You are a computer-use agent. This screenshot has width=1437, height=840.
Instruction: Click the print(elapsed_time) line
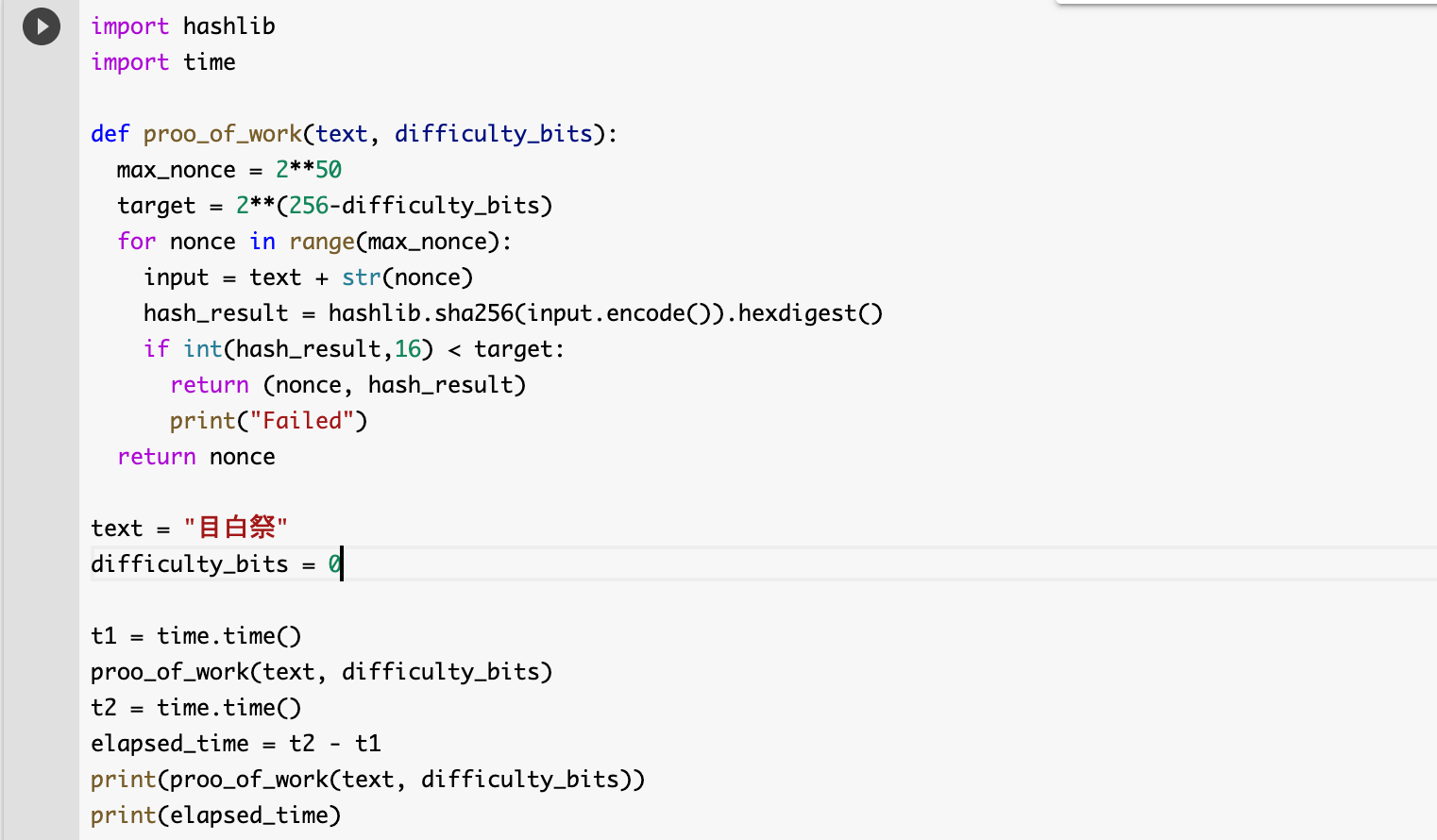(x=215, y=815)
